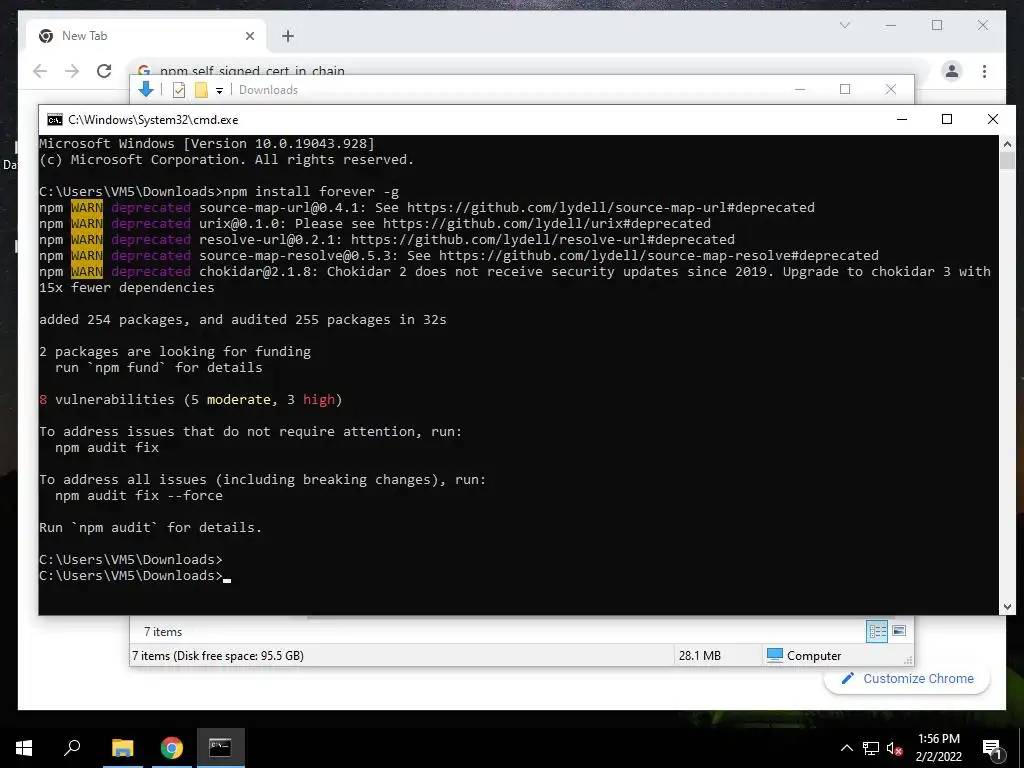Open Chrome from the taskbar
The image size is (1024, 768).
tap(171, 748)
